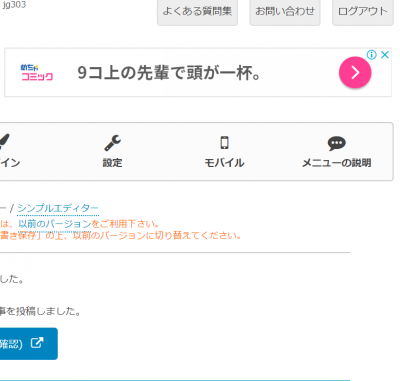Close the advertisement banner
The width and height of the screenshot is (400, 381).
tap(385, 55)
